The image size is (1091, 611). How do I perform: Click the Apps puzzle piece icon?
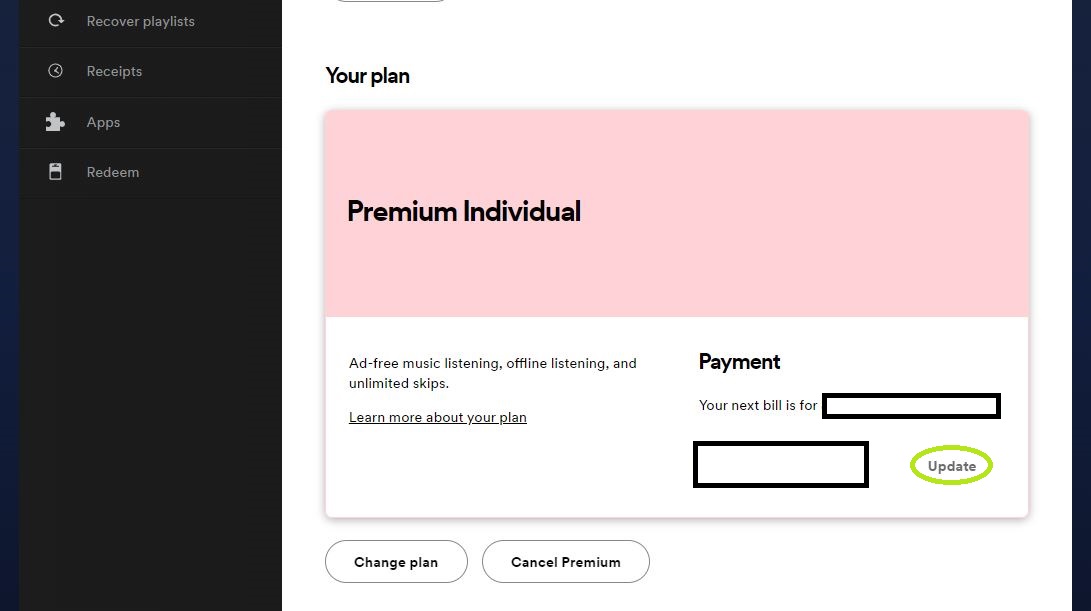(x=56, y=122)
